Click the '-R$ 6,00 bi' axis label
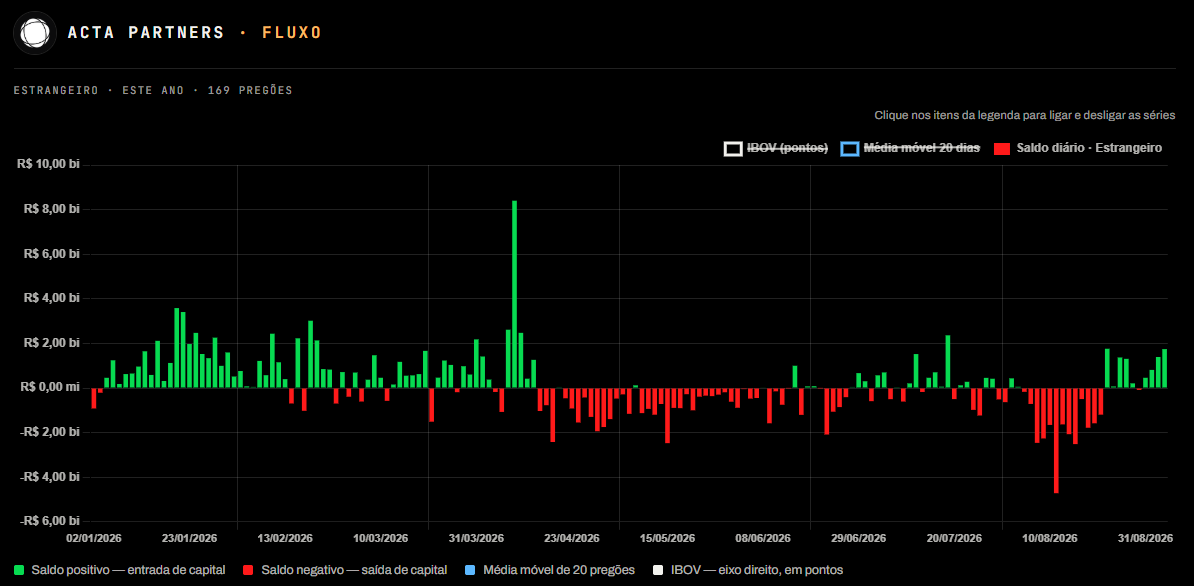The image size is (1194, 586). (49, 521)
